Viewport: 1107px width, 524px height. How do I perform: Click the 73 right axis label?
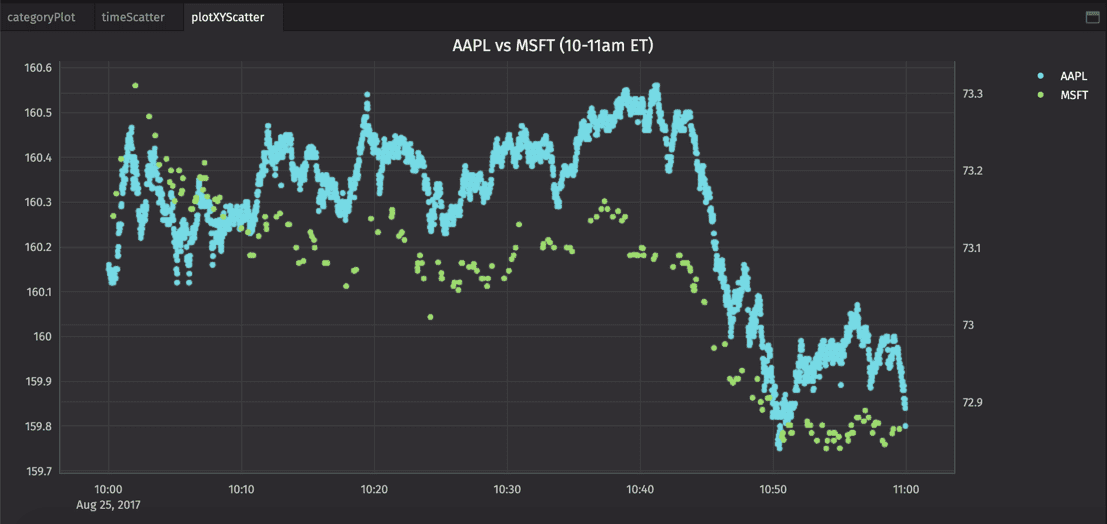click(967, 326)
